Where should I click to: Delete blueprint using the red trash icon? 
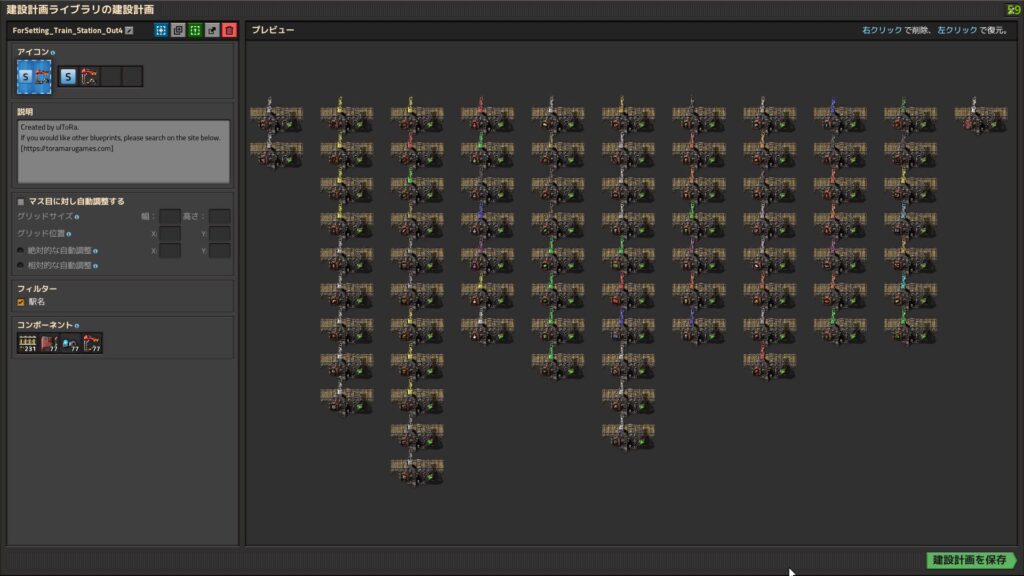click(229, 30)
